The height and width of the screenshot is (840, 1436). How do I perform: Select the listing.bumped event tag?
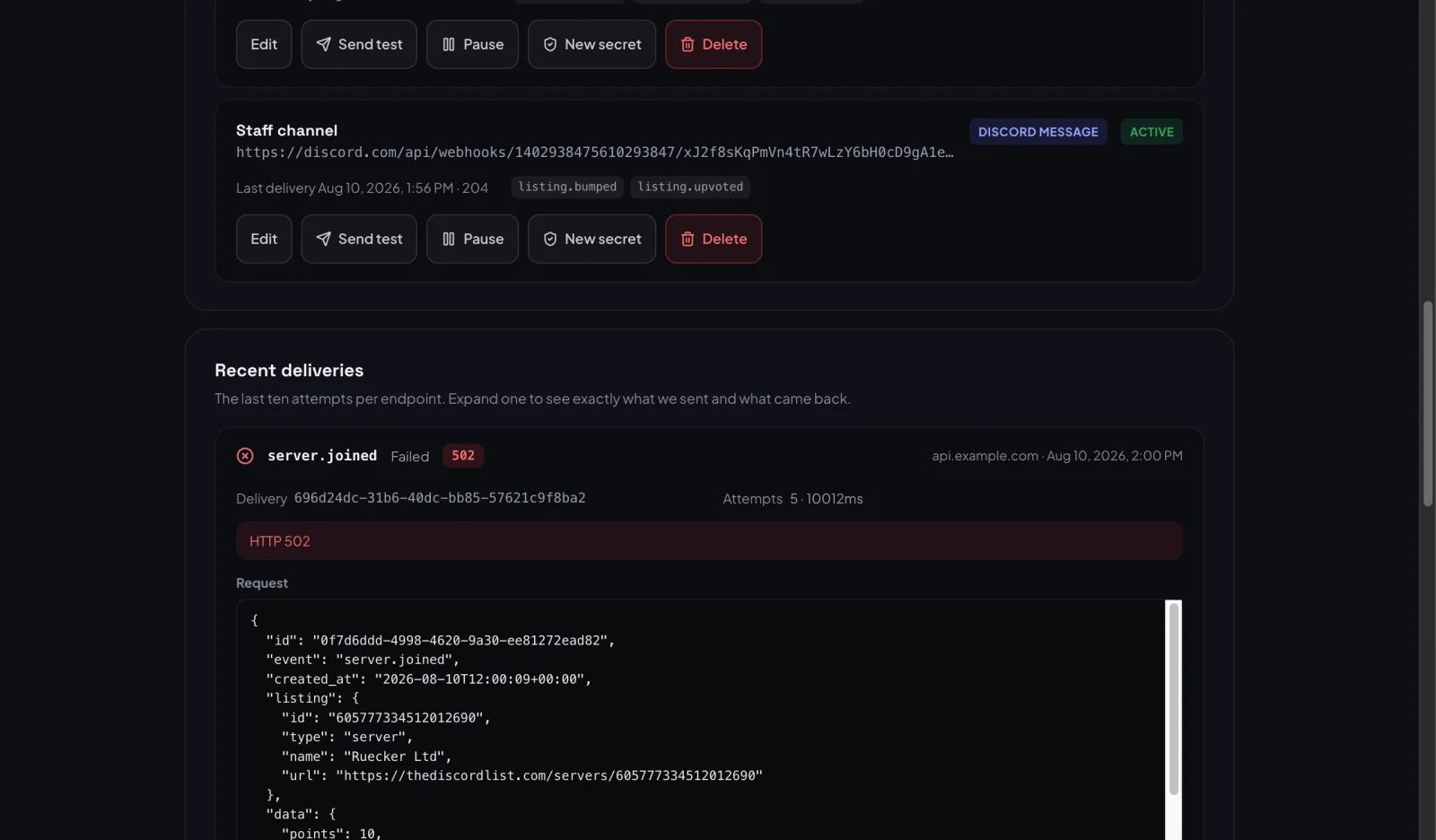coord(567,187)
